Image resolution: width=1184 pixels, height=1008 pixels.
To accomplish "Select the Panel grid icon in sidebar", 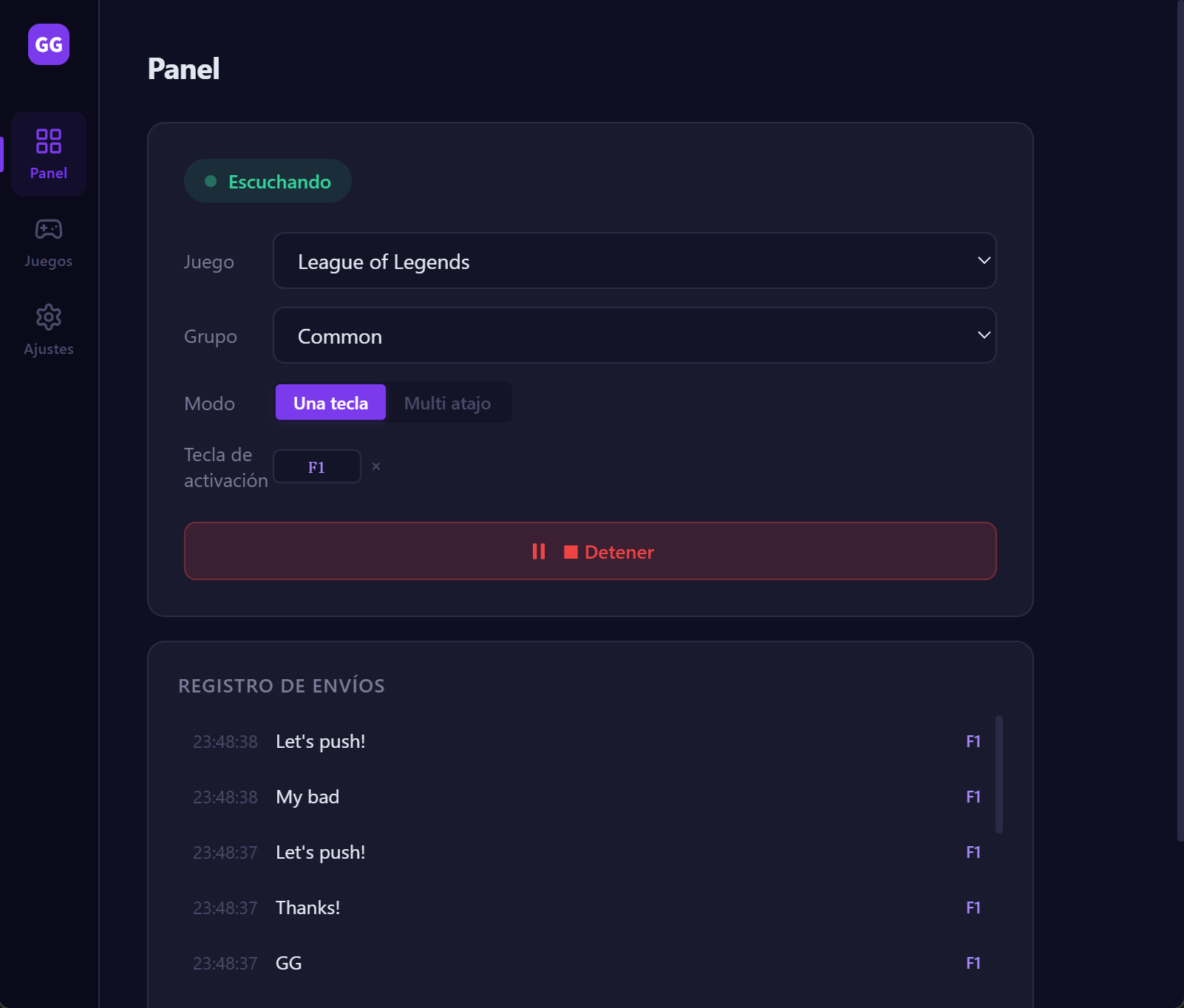I will 48,142.
